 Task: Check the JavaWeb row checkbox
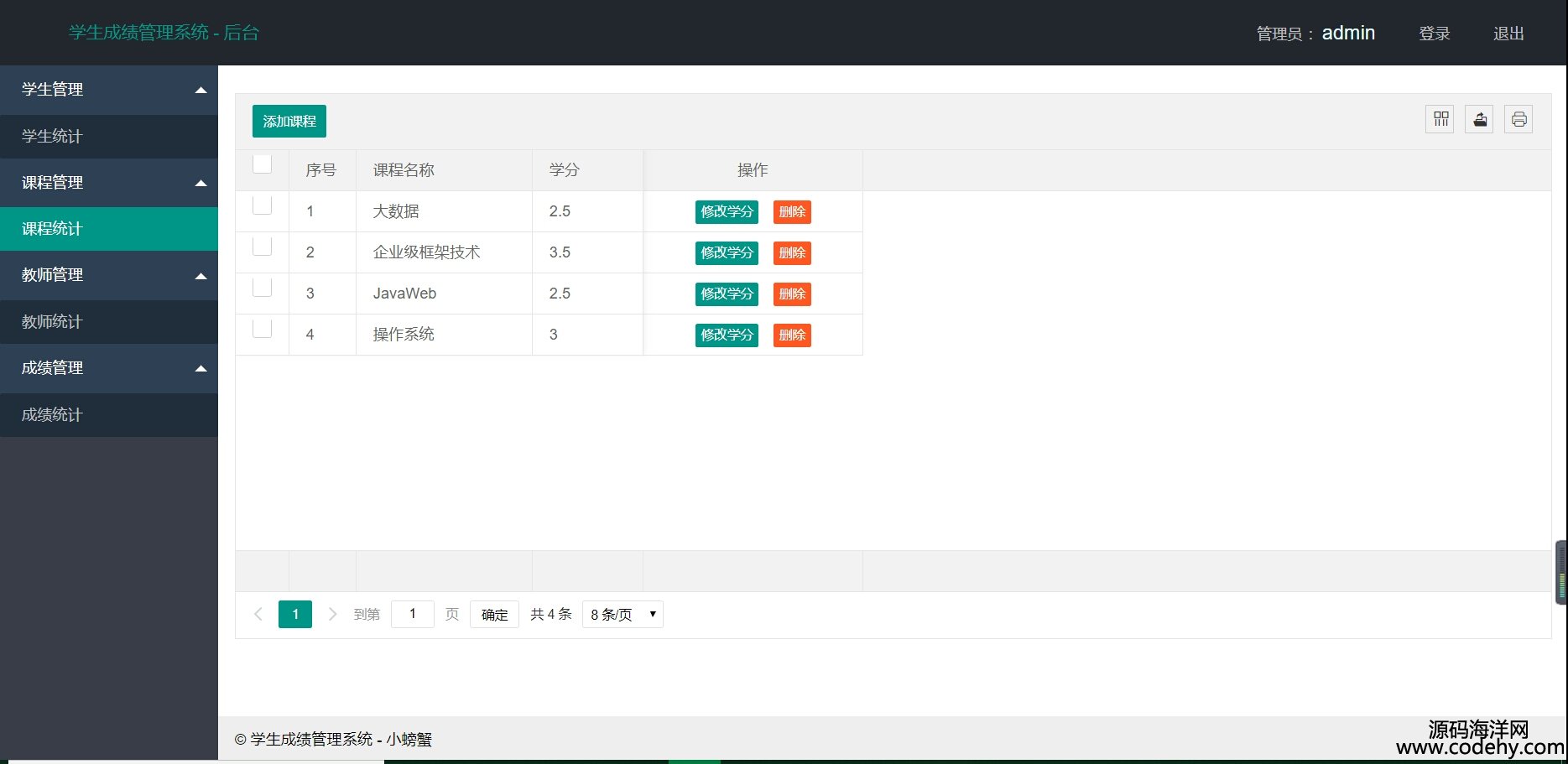[263, 287]
